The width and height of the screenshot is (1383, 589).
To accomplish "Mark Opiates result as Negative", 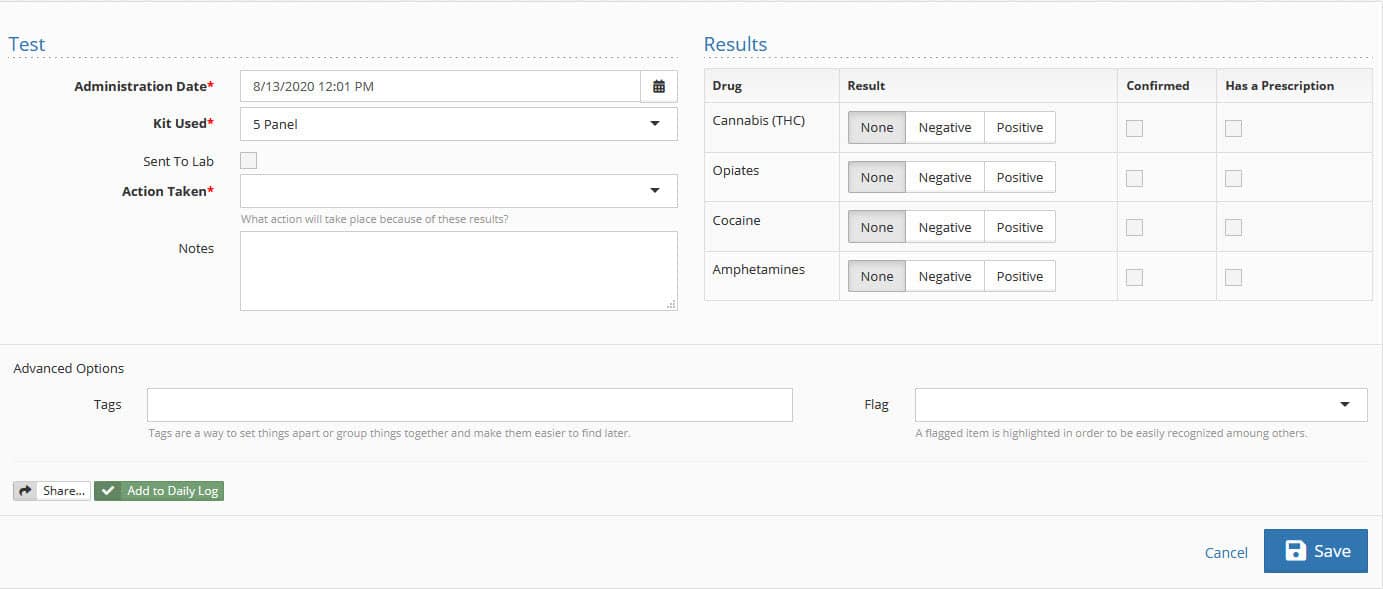I will tap(943, 176).
